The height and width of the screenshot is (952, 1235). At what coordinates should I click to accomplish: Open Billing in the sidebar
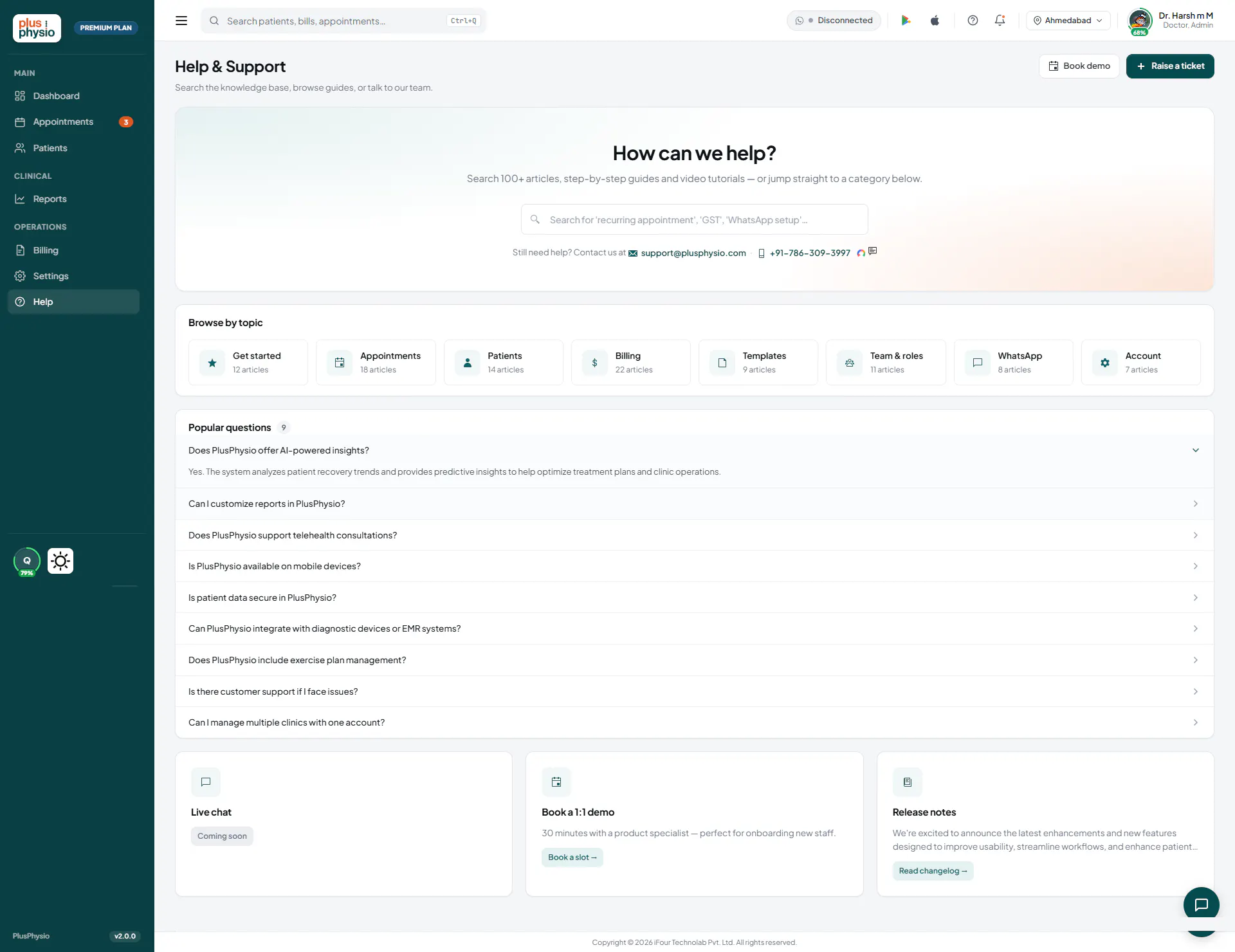[x=73, y=250]
